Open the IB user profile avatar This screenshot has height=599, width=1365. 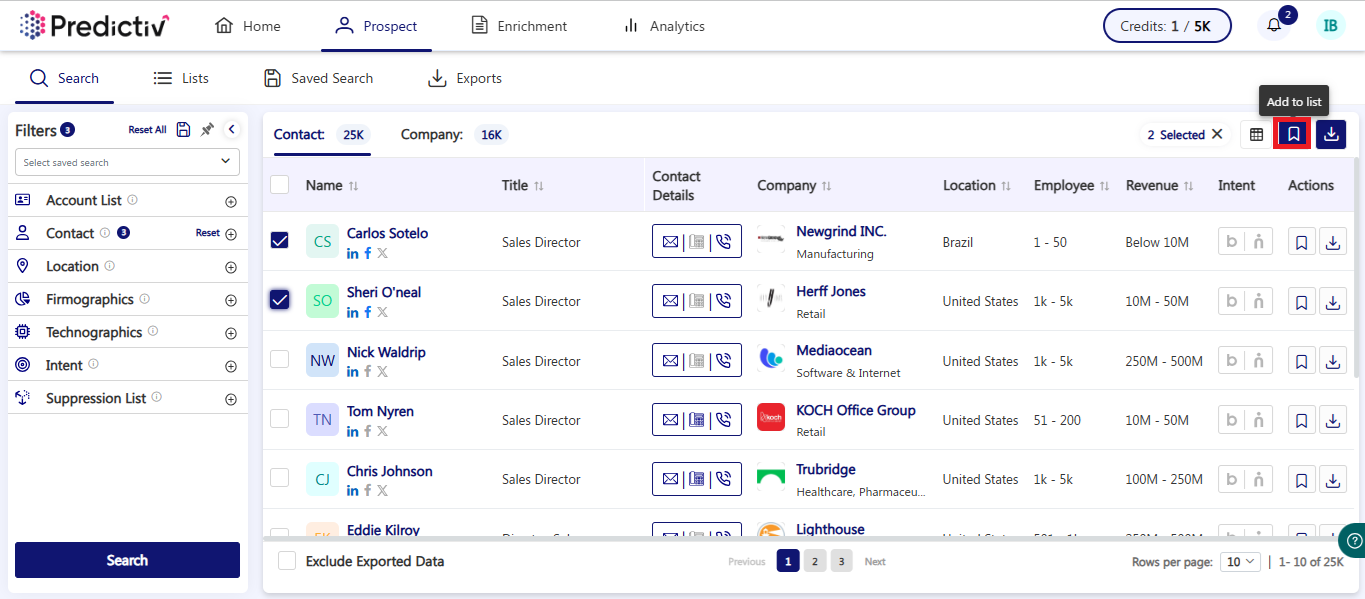coord(1331,26)
